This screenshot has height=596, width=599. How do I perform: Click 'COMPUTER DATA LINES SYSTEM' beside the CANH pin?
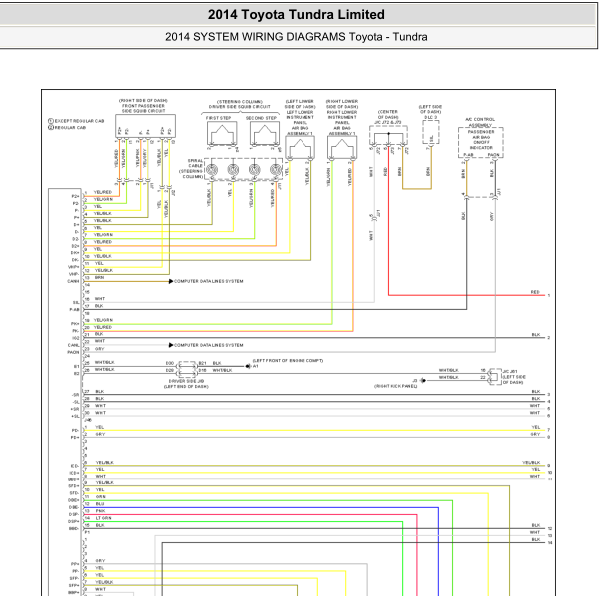(209, 281)
